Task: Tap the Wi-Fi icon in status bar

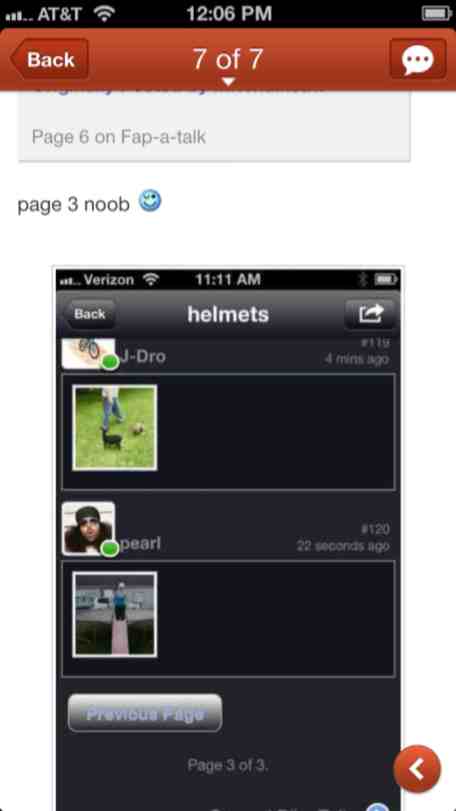Action: point(104,14)
